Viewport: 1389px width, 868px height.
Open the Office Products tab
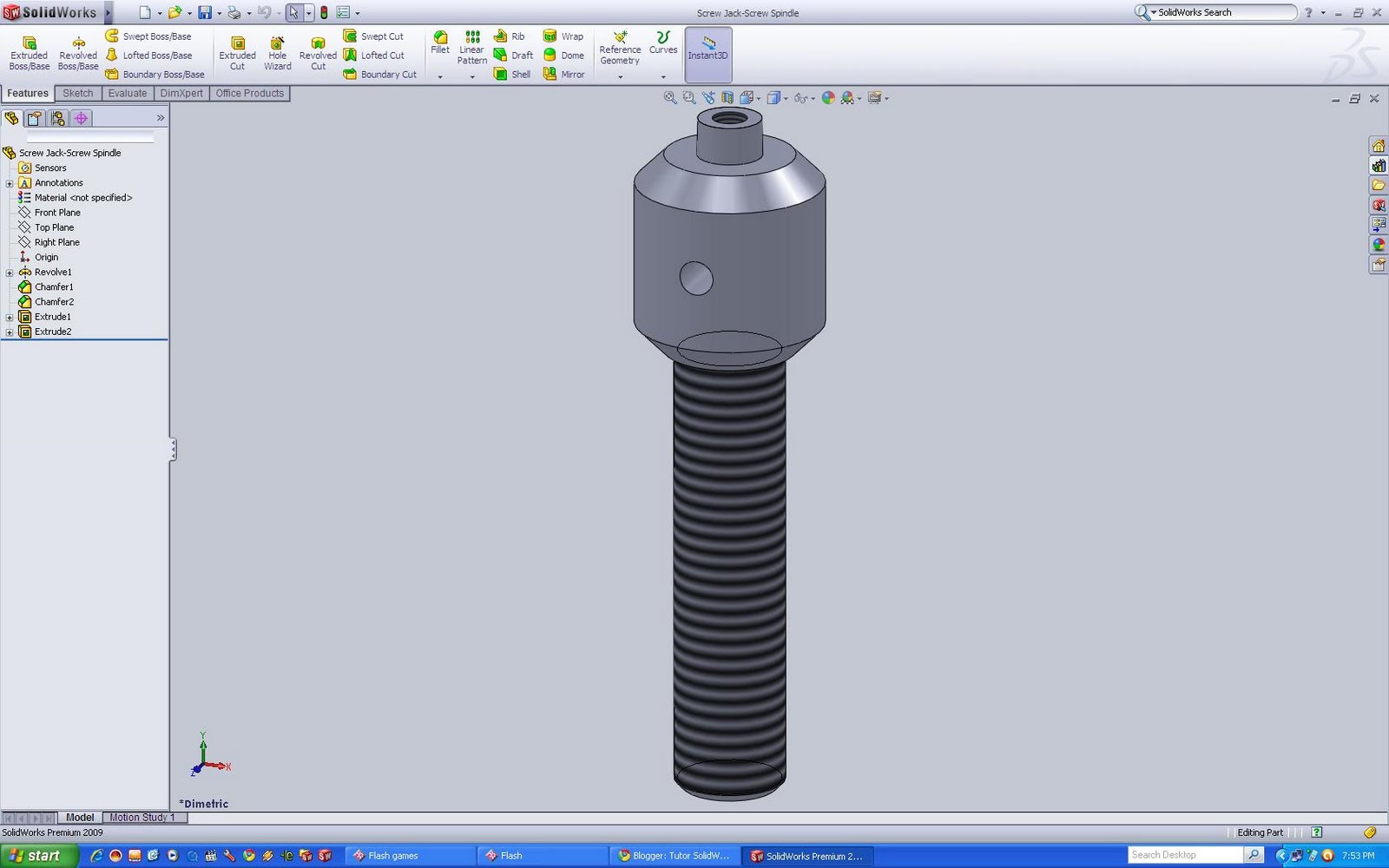coord(249,93)
